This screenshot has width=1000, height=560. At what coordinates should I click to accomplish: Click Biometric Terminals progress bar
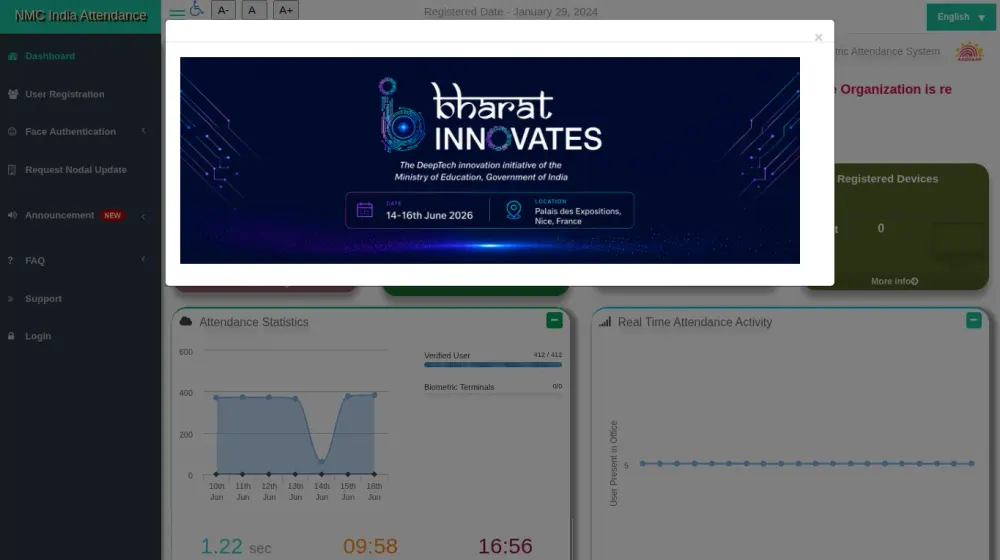tap(493, 395)
